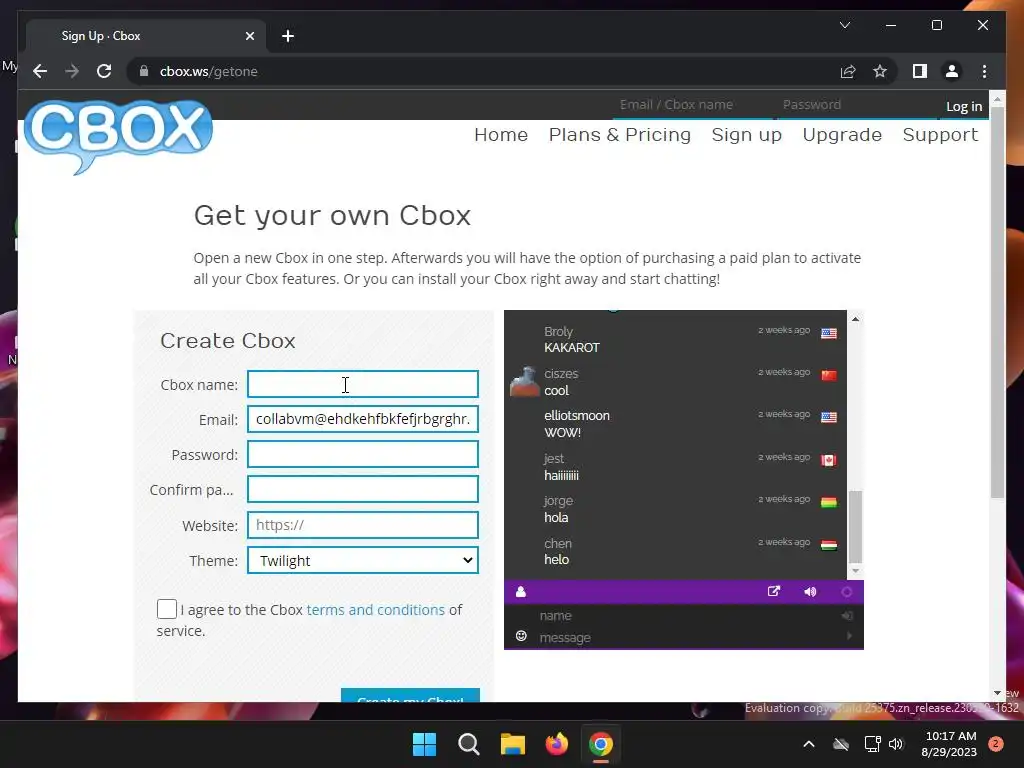Open the terms and conditions link

[376, 610]
